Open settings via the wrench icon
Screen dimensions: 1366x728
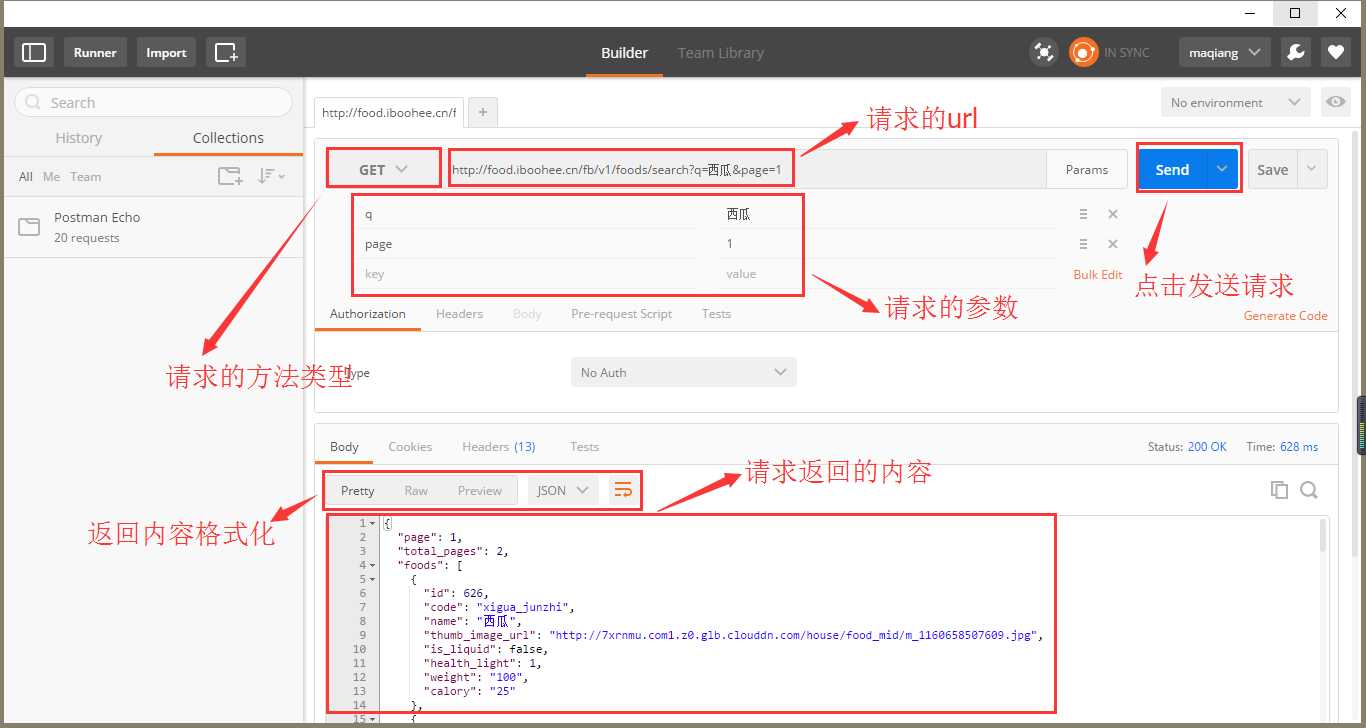coord(1296,52)
